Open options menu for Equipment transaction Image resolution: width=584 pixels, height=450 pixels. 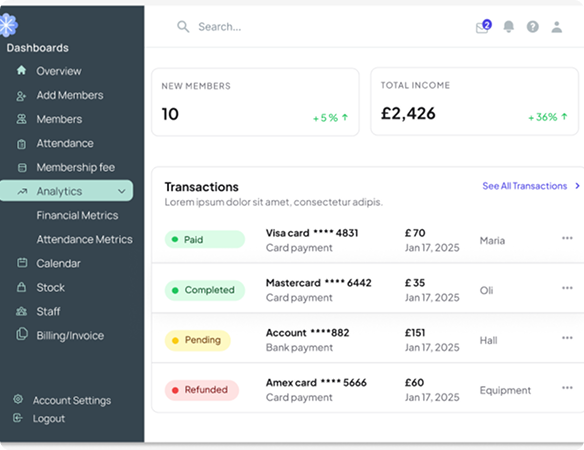pos(567,388)
